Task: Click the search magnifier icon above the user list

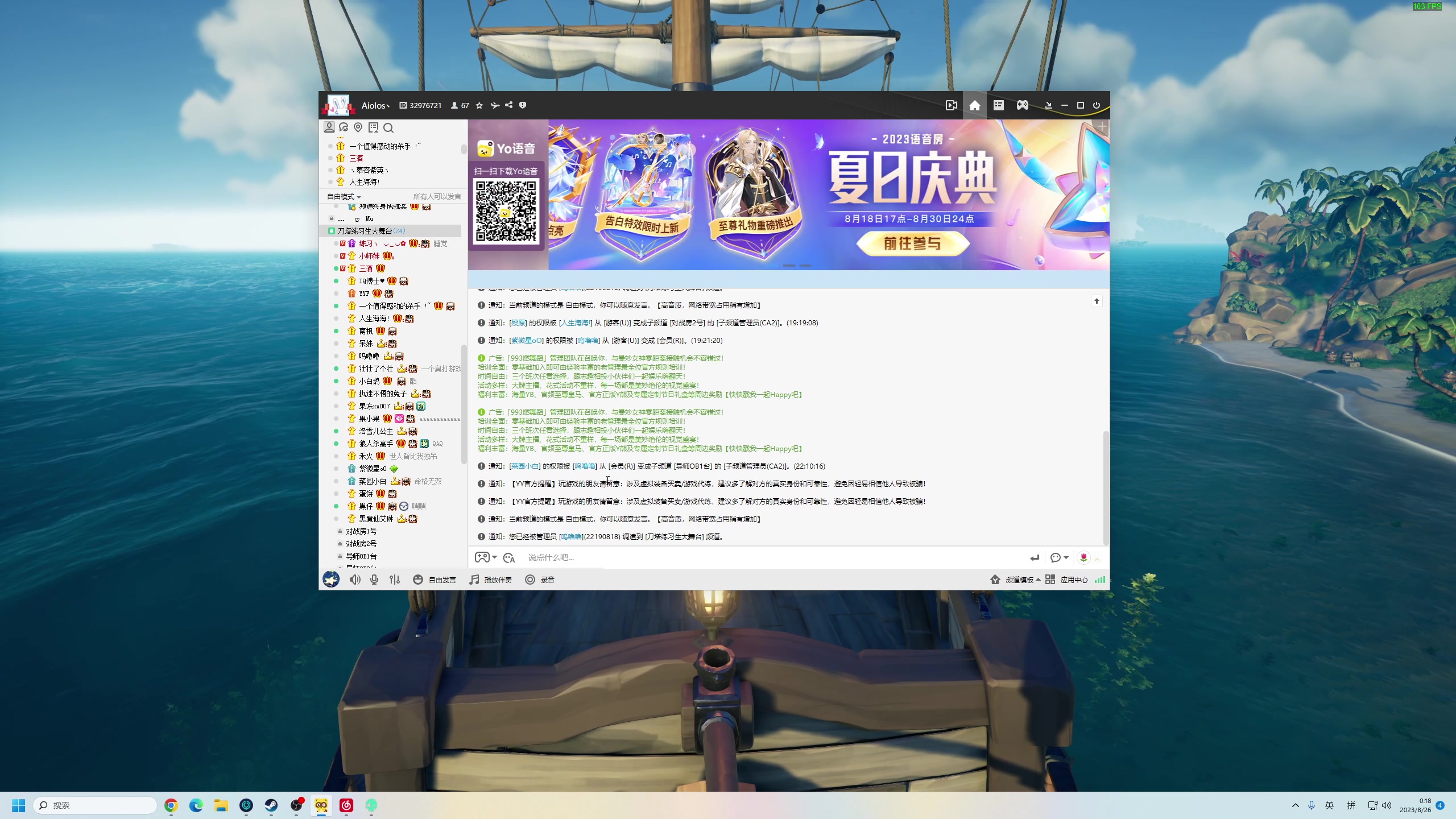Action: click(388, 127)
